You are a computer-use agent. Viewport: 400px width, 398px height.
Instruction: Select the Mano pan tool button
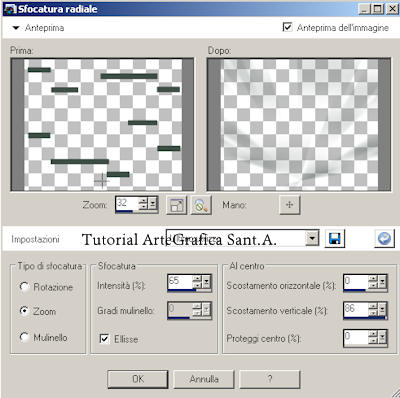point(289,205)
